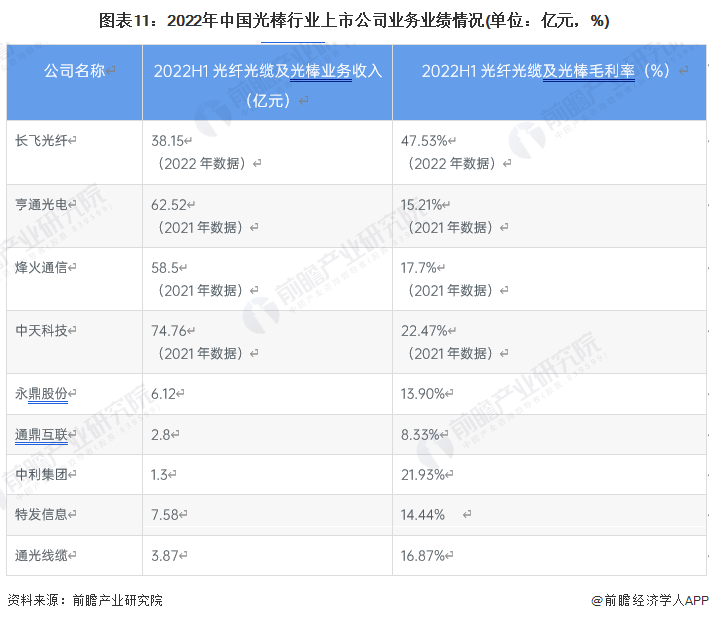Select the 长飞光纤 row label

click(x=41, y=141)
